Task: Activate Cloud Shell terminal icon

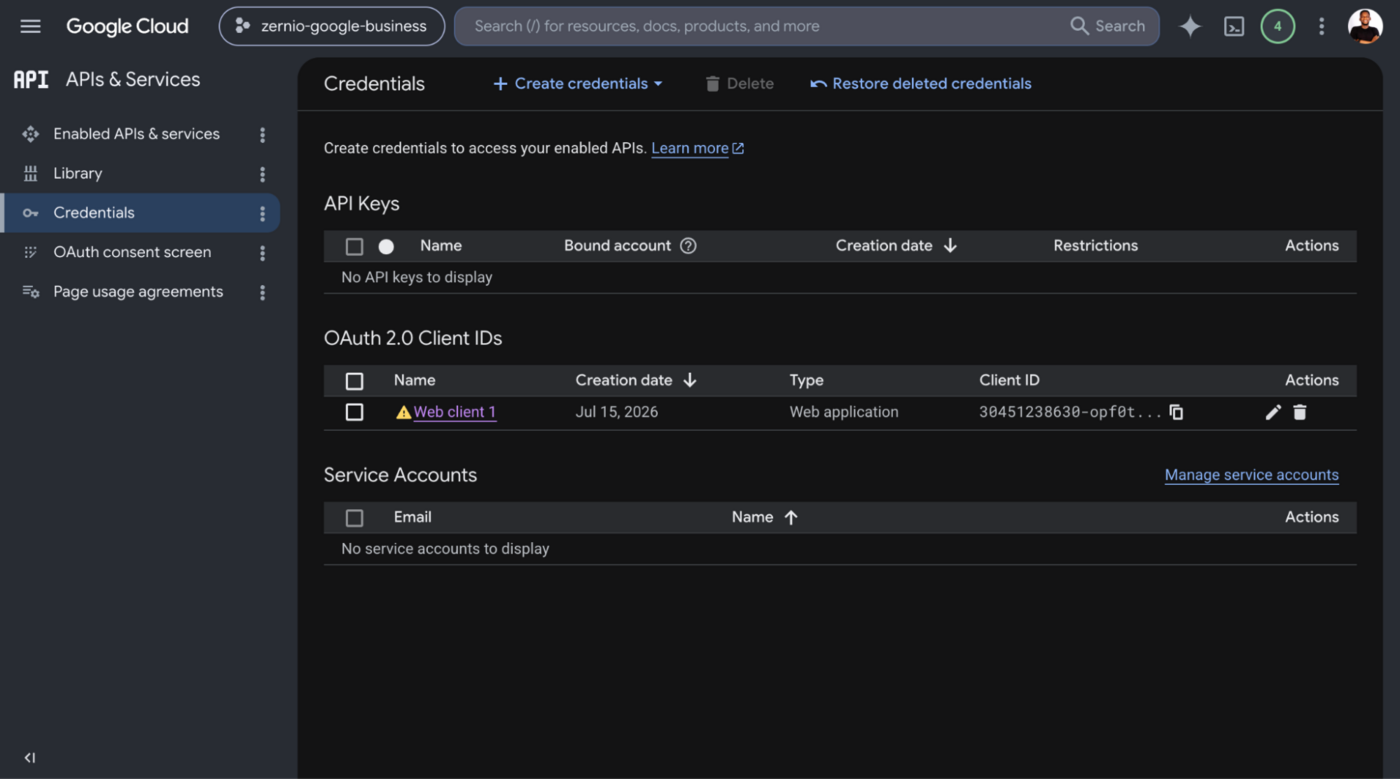Action: pyautogui.click(x=1234, y=27)
